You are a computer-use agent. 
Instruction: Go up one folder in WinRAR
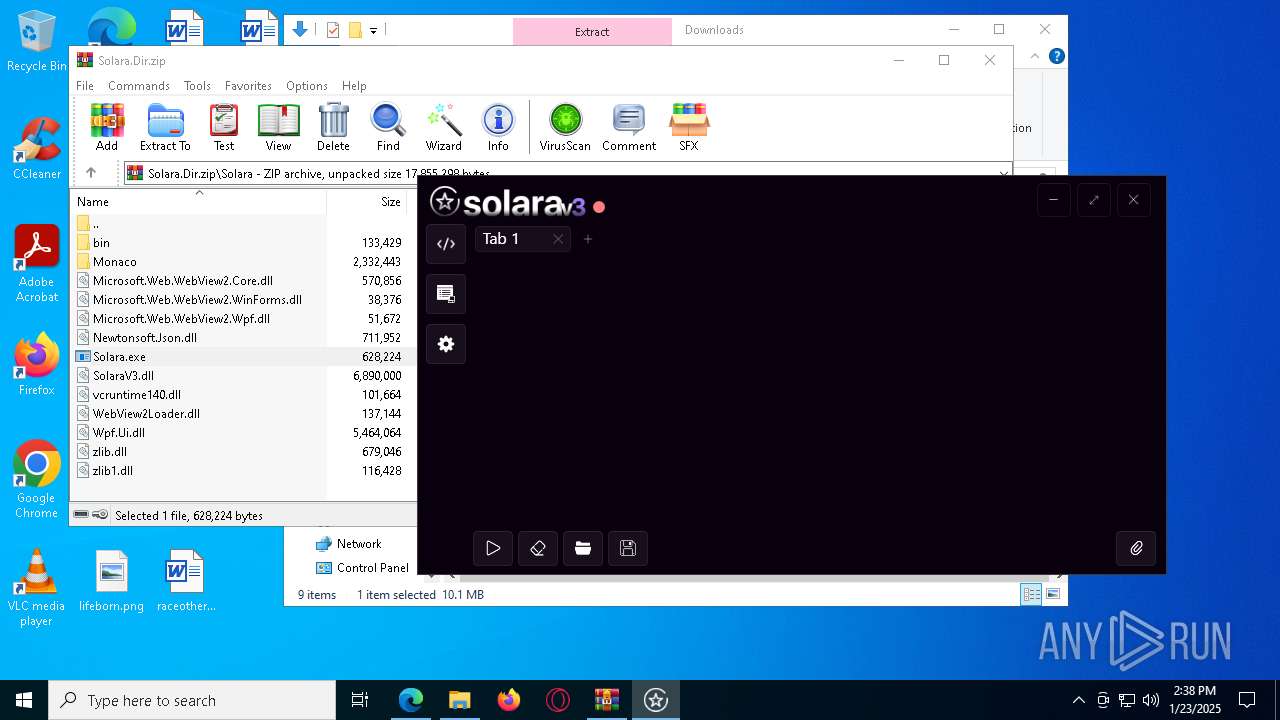91,173
